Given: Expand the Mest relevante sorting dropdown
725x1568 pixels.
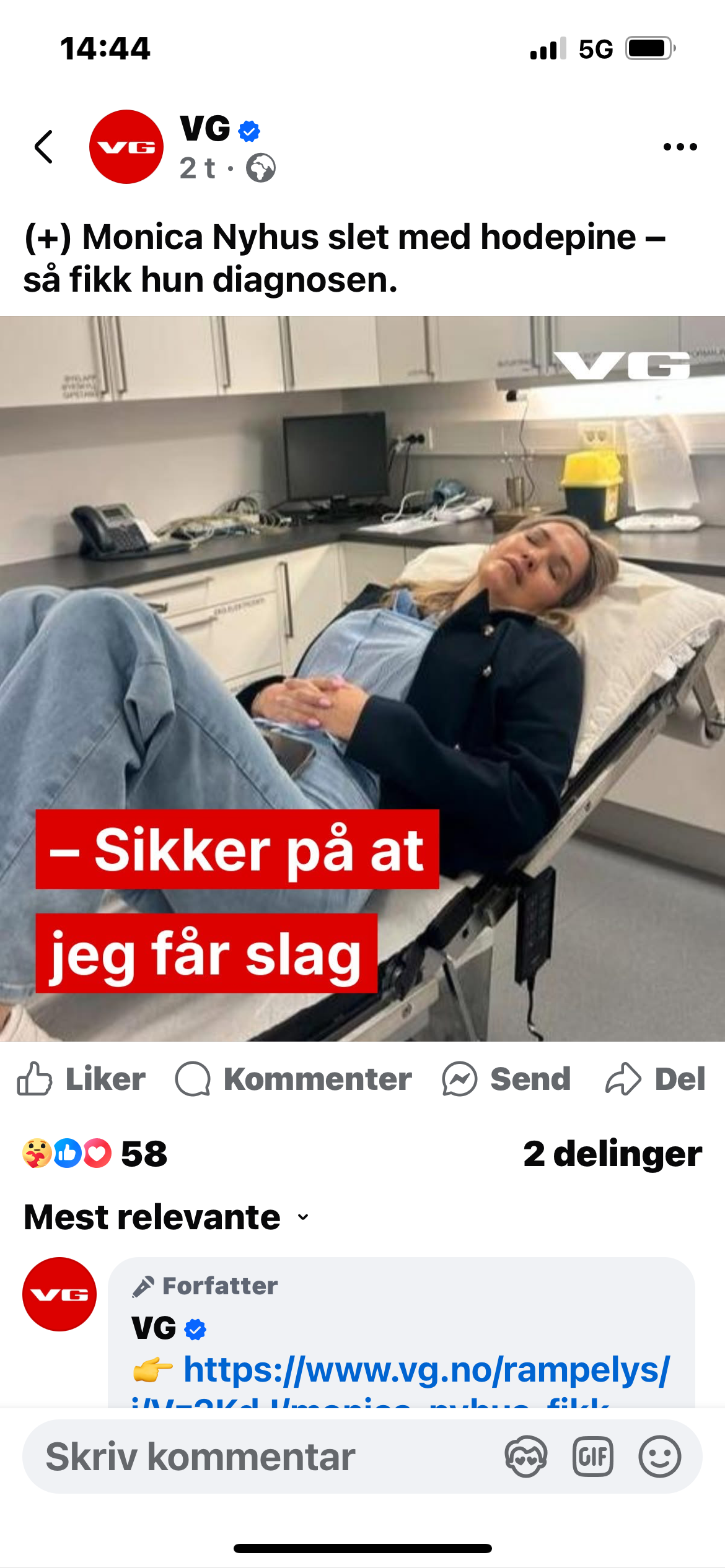Looking at the screenshot, I should [166, 1217].
